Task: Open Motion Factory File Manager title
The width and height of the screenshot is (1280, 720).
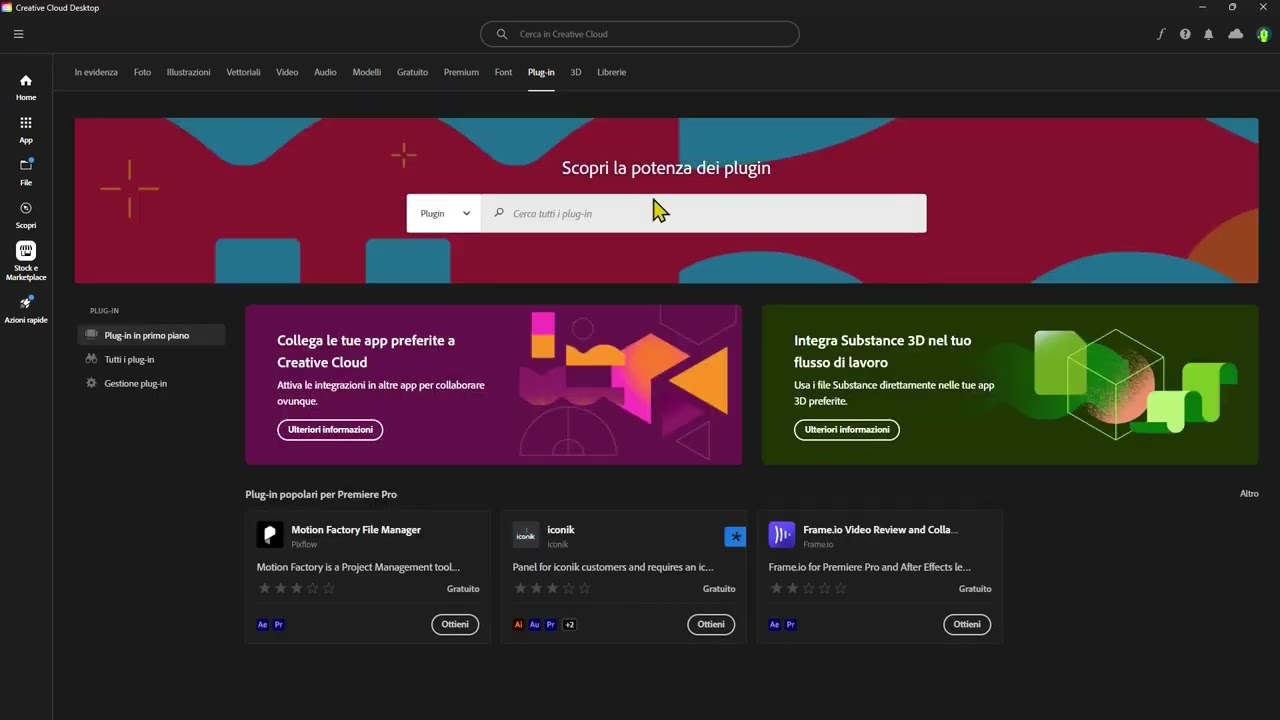Action: pyautogui.click(x=356, y=530)
